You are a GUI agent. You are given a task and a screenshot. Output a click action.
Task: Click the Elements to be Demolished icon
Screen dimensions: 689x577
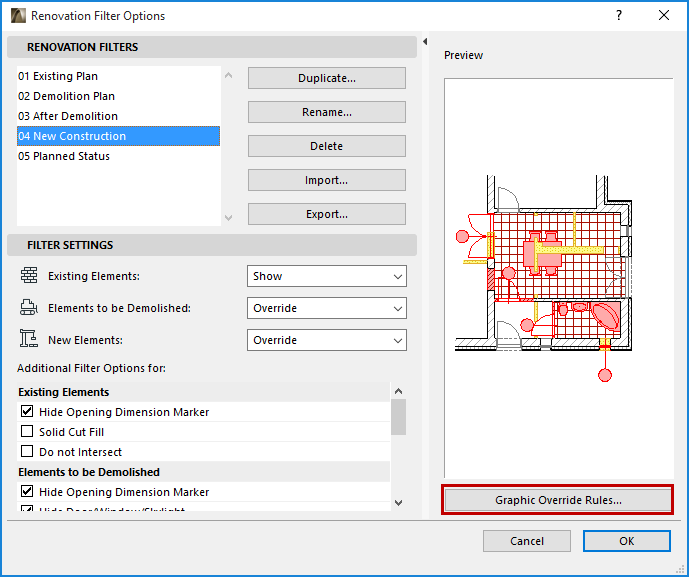[29, 308]
